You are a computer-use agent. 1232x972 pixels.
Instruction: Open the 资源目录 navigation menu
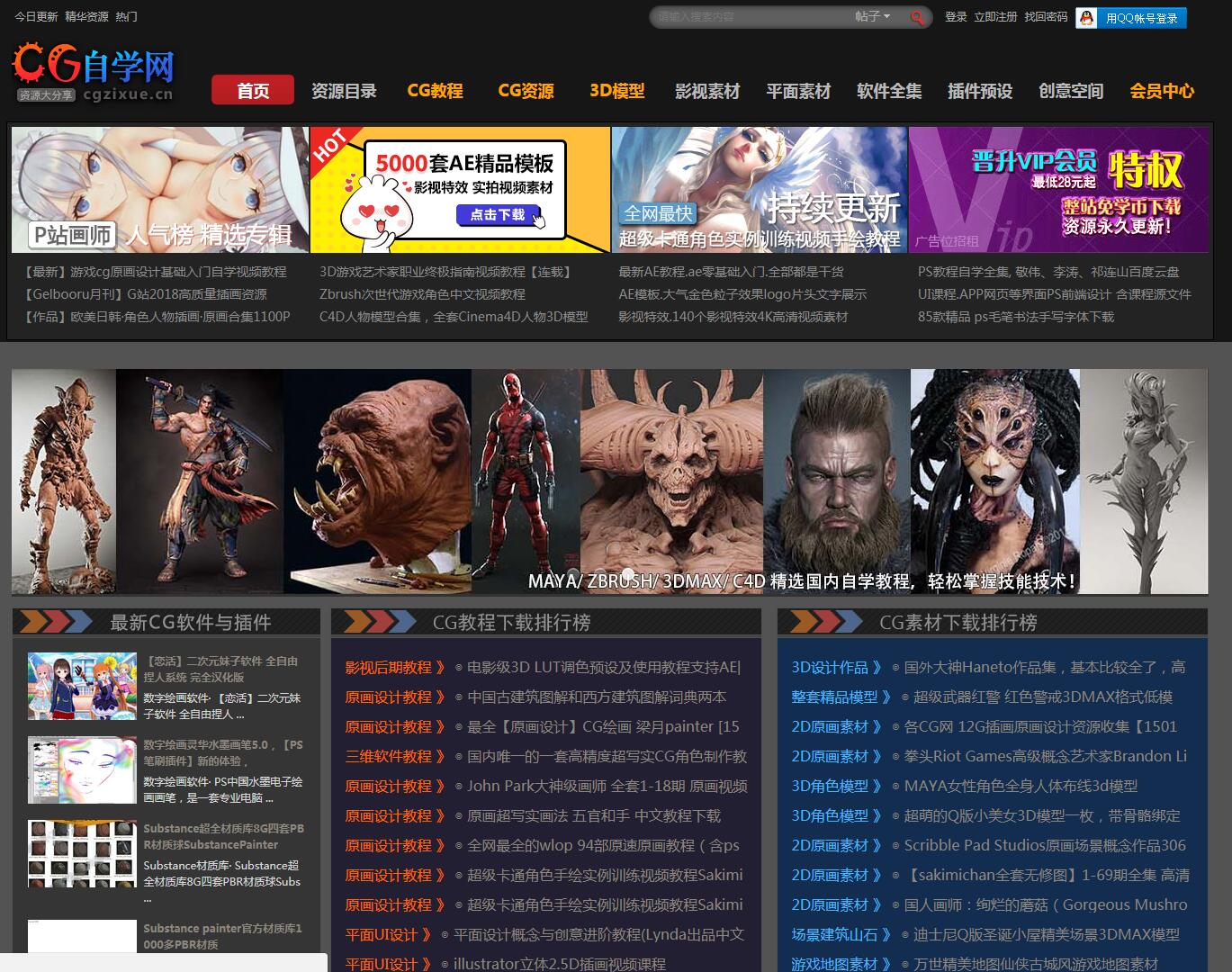coord(344,91)
